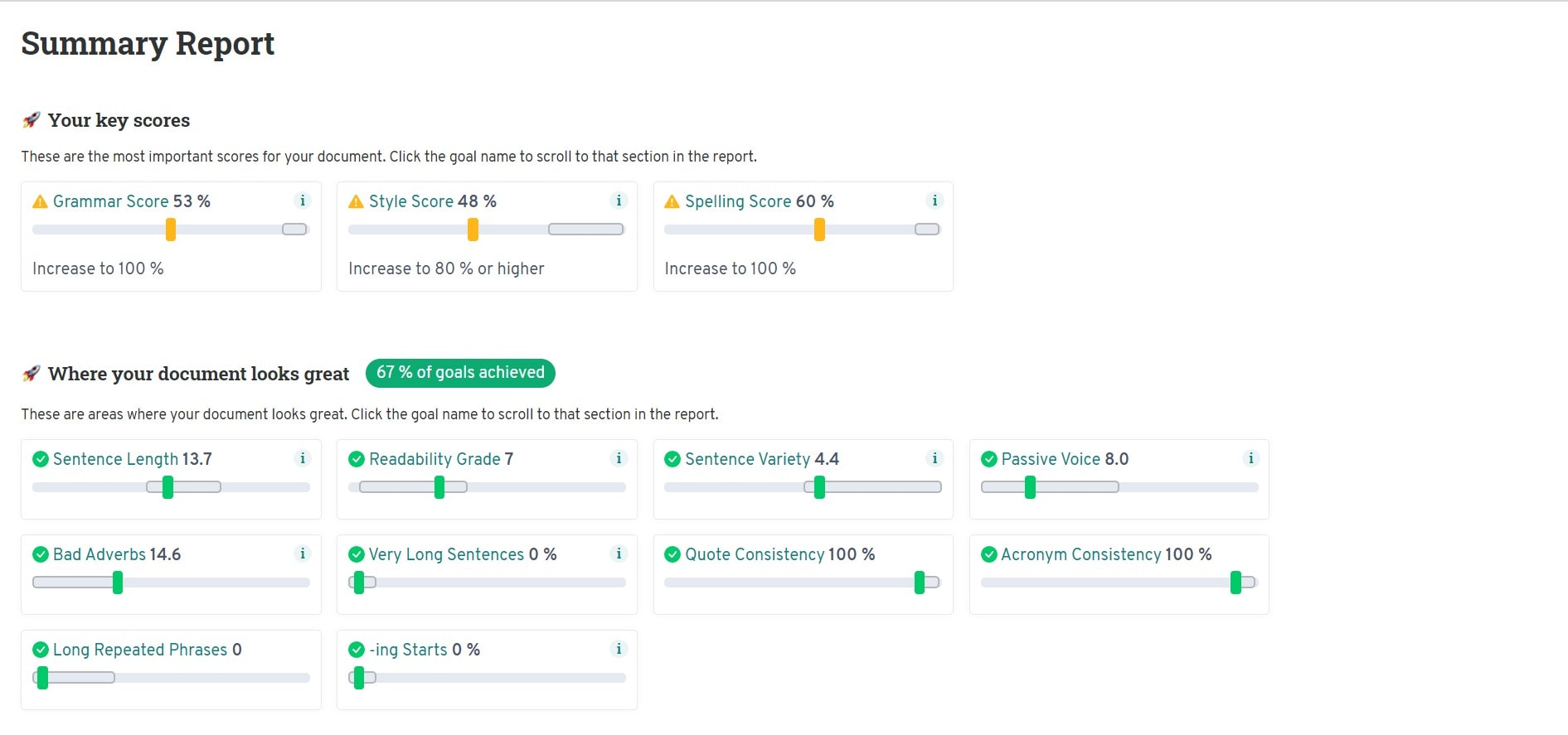Open the Spelling Score info tooltip icon
1568x735 pixels.
click(934, 201)
